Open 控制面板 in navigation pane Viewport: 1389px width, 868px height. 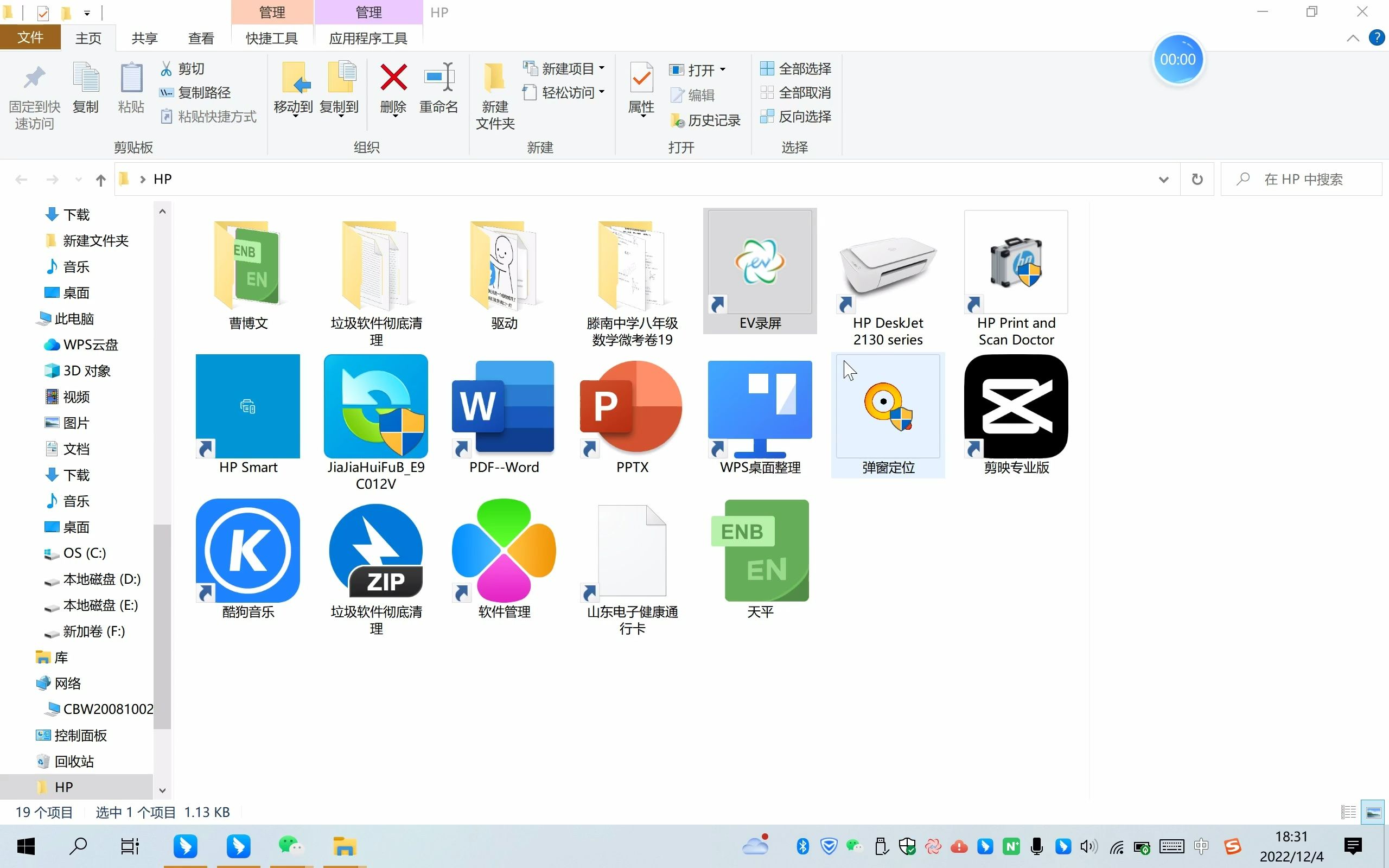71,736
